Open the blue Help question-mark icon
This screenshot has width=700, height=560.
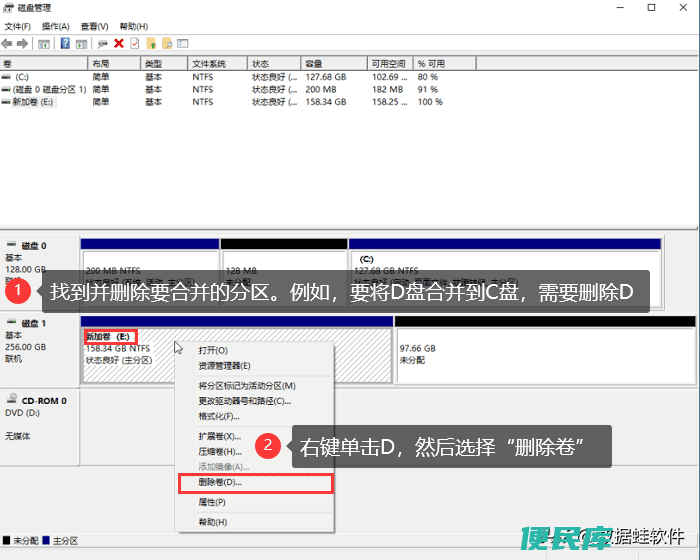tap(65, 43)
